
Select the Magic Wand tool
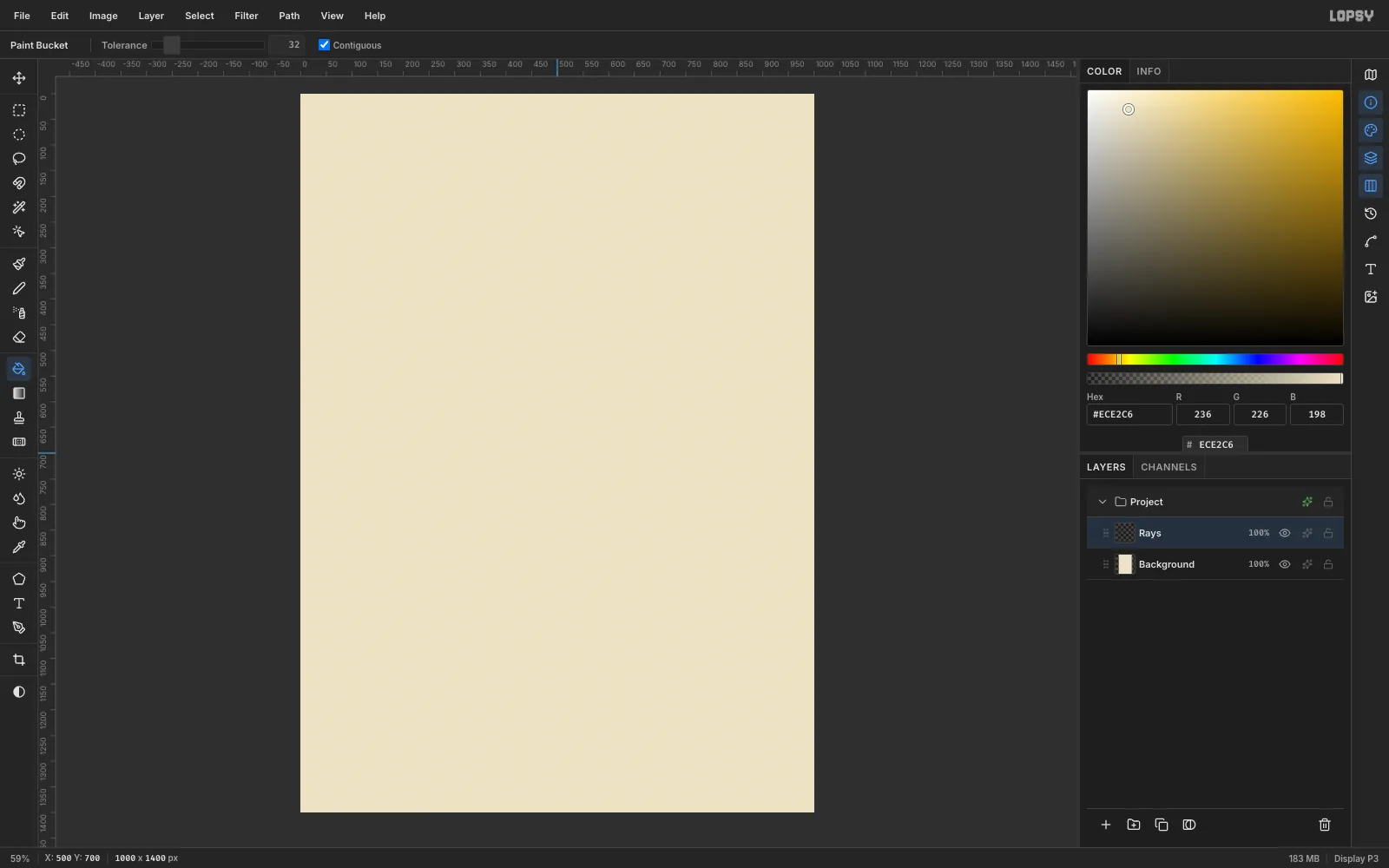(19, 207)
